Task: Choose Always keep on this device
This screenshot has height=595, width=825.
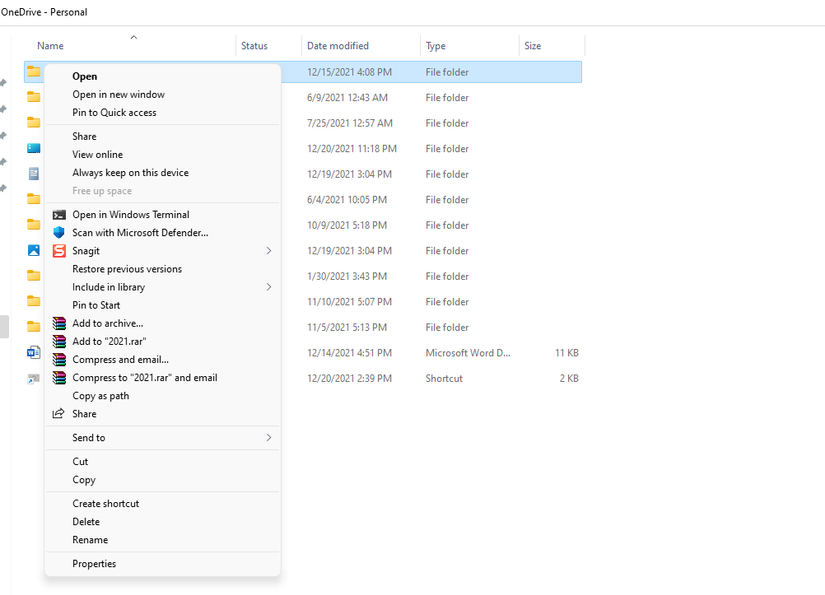Action: tap(130, 173)
